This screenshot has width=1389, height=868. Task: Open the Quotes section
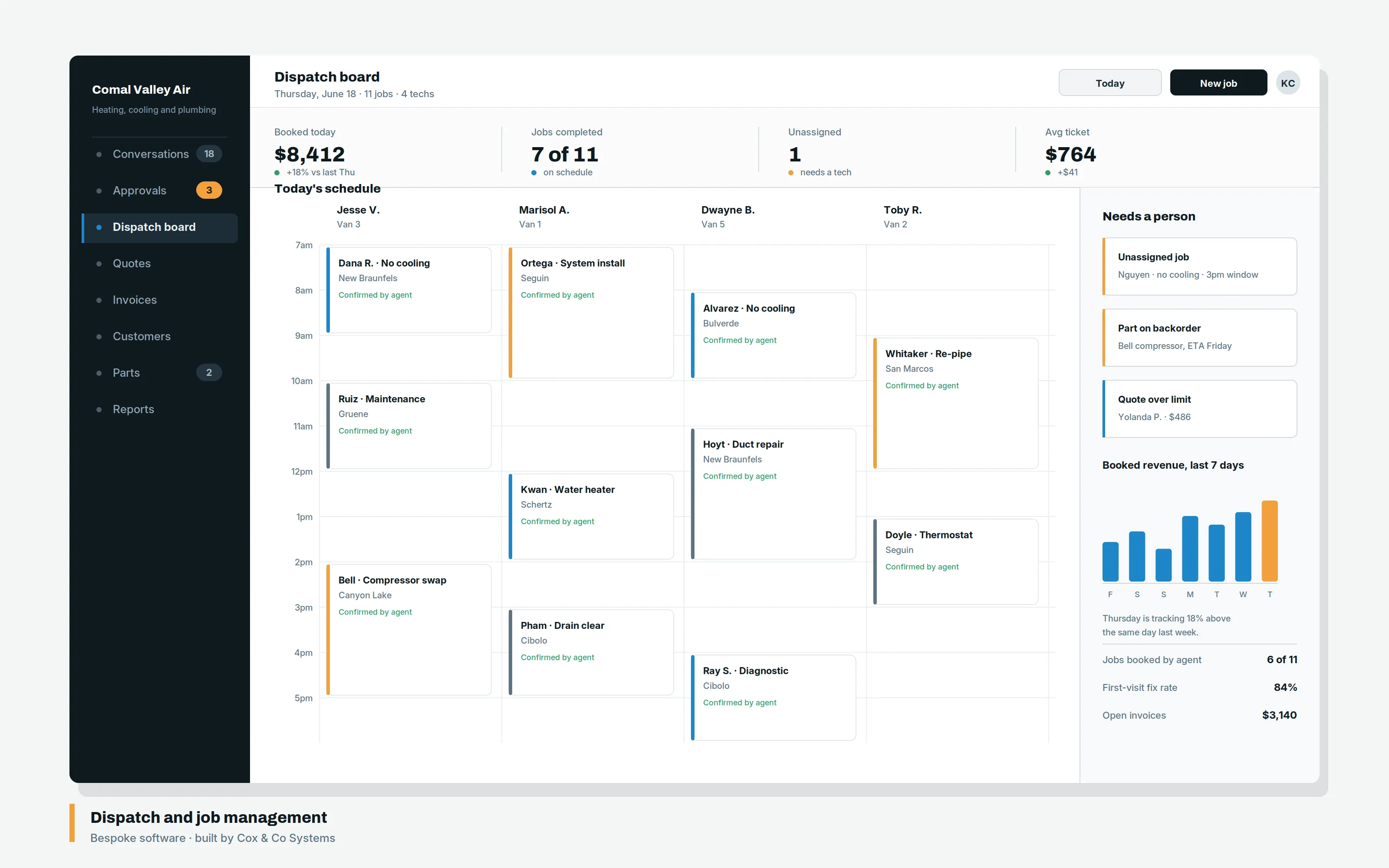[160, 263]
